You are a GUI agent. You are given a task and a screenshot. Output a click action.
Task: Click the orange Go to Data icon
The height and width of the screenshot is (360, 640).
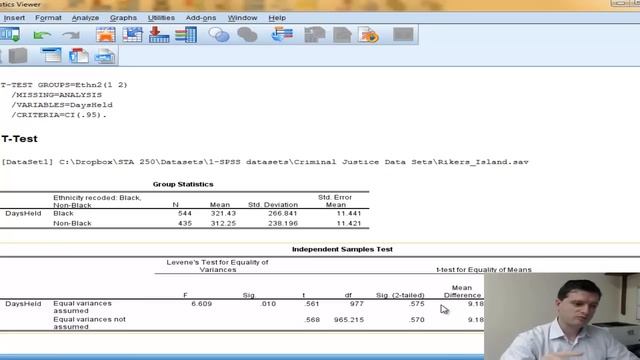click(106, 35)
